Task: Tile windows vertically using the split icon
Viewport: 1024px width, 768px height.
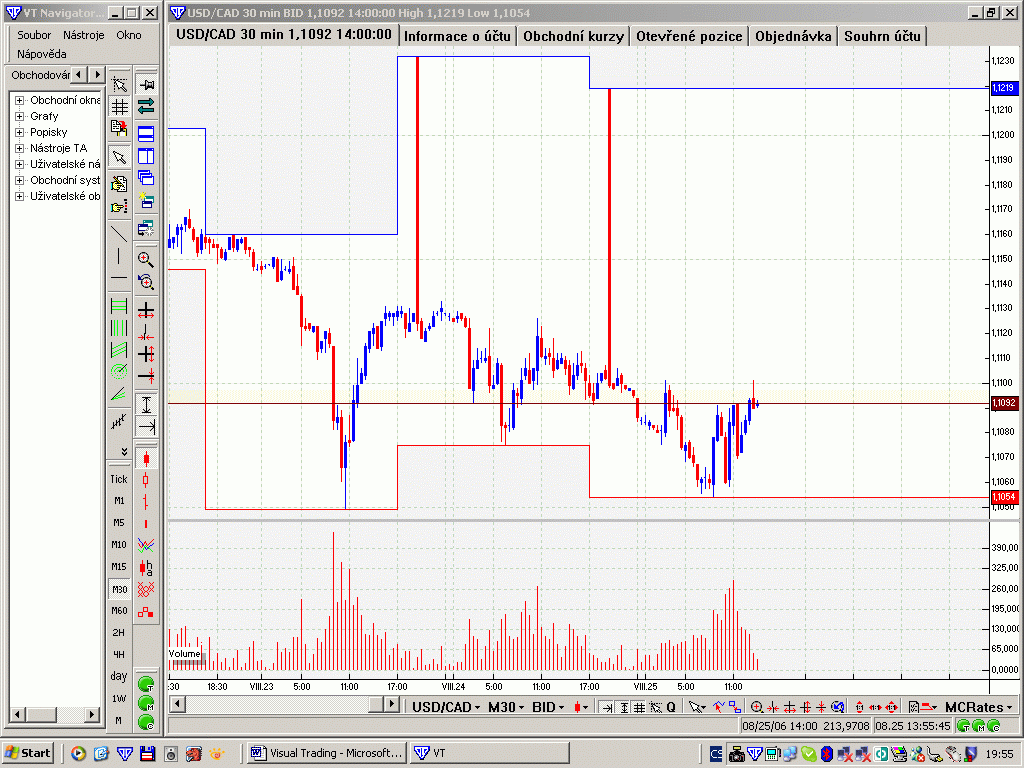Action: (146, 156)
